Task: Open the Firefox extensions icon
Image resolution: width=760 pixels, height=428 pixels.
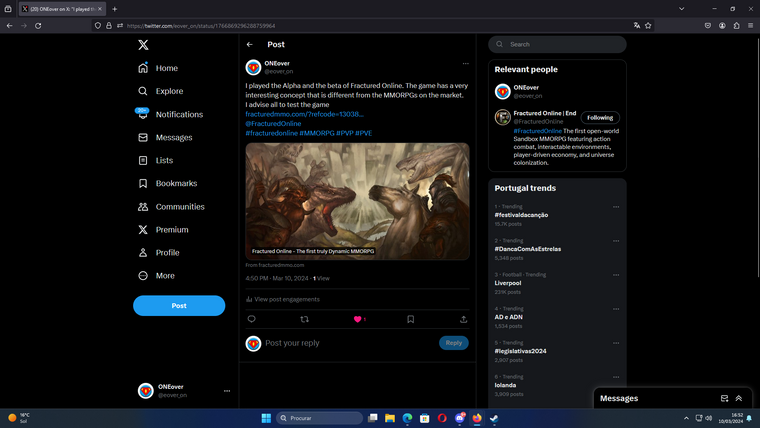Action: [x=736, y=26]
